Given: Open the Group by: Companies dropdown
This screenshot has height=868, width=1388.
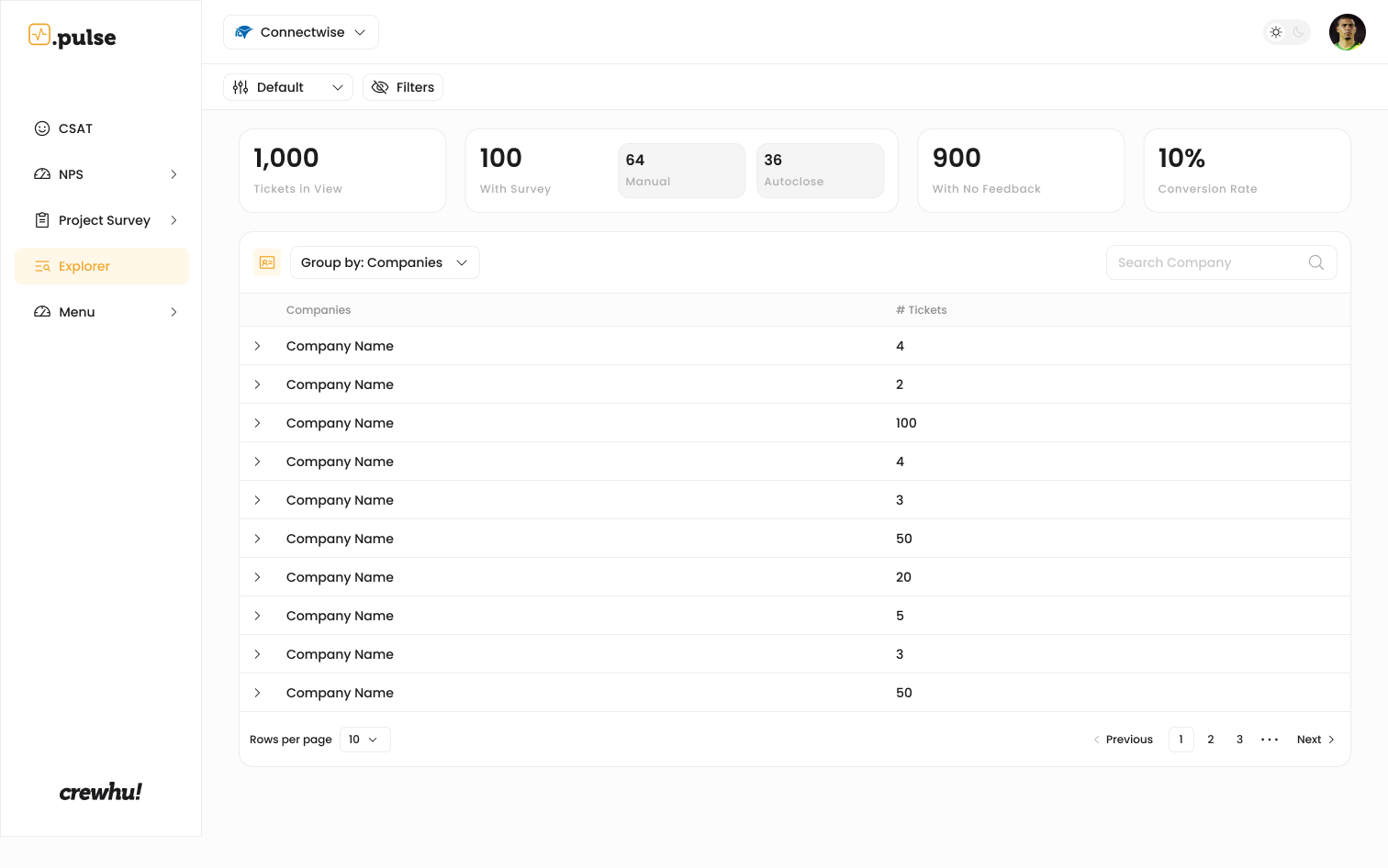Looking at the screenshot, I should click(385, 262).
